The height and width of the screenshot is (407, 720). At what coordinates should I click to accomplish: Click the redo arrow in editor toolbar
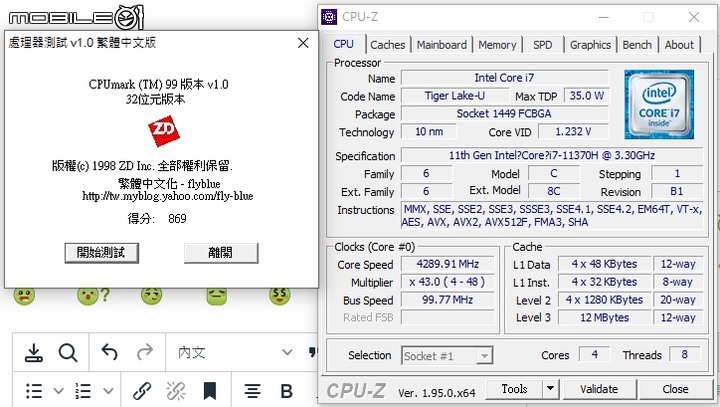pyautogui.click(x=145, y=352)
